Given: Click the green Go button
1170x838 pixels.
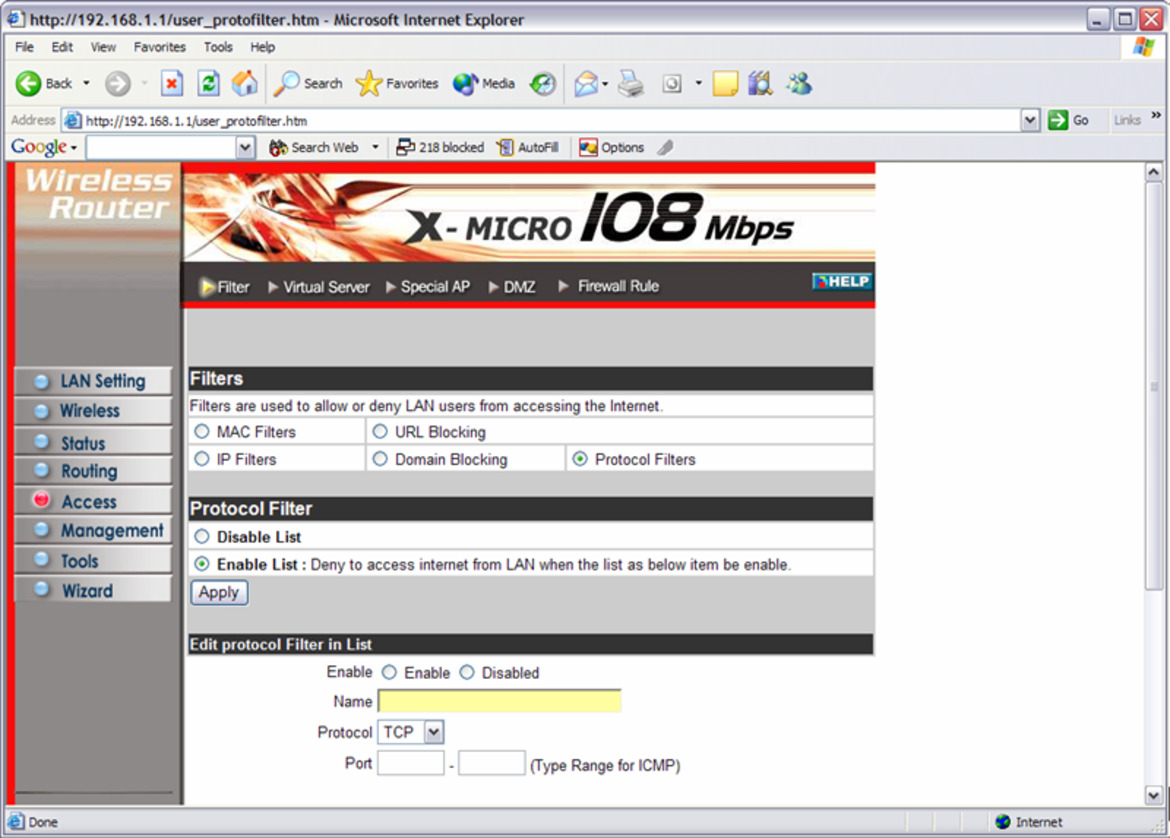Looking at the screenshot, I should tap(1068, 120).
